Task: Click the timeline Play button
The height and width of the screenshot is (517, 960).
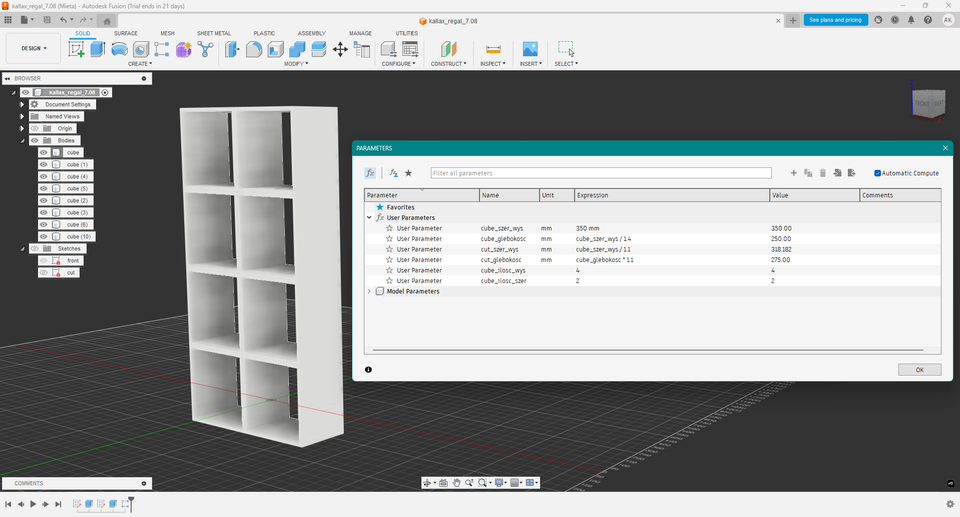Action: (33, 504)
